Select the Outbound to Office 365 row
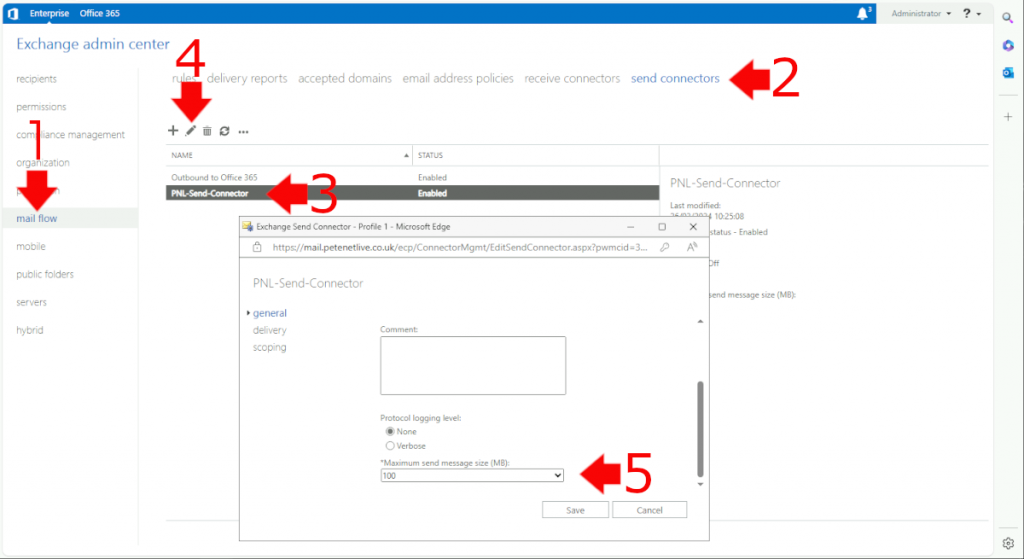 [214, 177]
